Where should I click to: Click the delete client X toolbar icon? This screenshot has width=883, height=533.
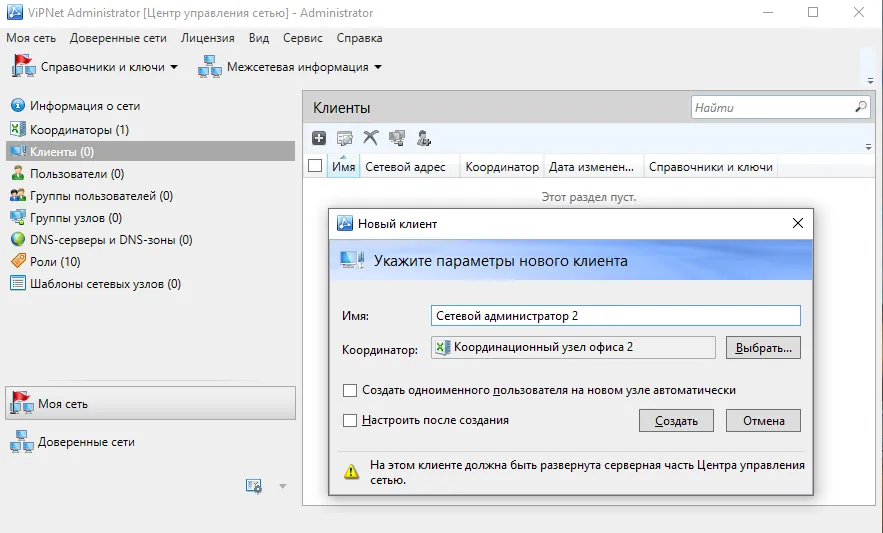pyautogui.click(x=371, y=137)
